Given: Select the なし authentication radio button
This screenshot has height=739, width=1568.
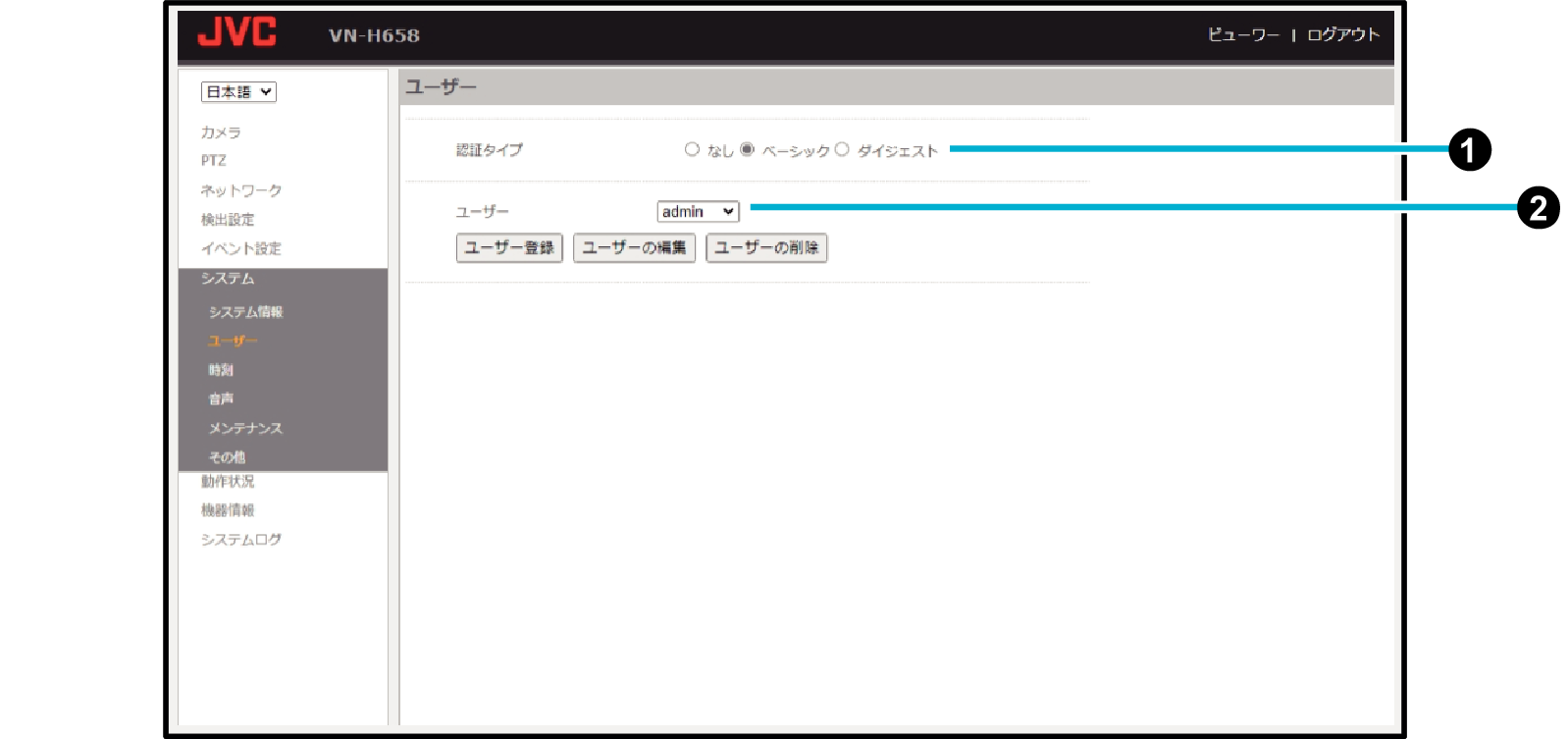Looking at the screenshot, I should pyautogui.click(x=692, y=149).
